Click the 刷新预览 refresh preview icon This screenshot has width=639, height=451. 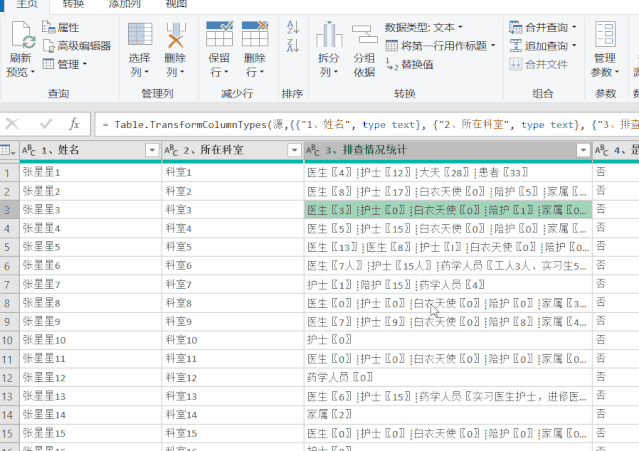pyautogui.click(x=22, y=35)
